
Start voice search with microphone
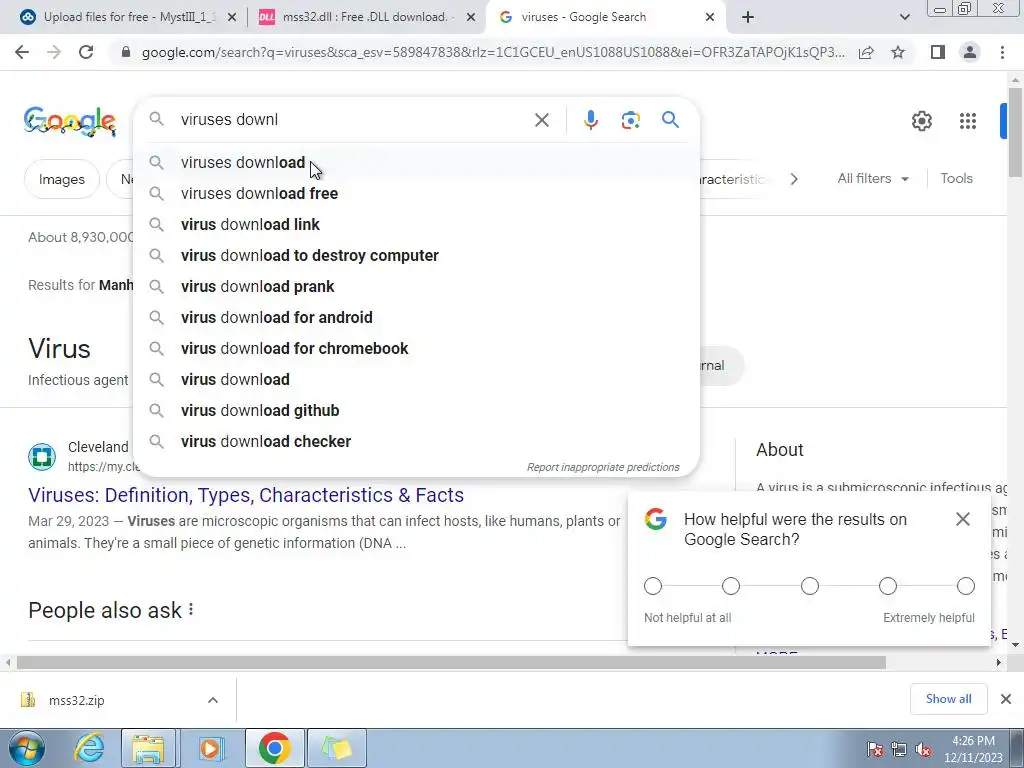[590, 120]
